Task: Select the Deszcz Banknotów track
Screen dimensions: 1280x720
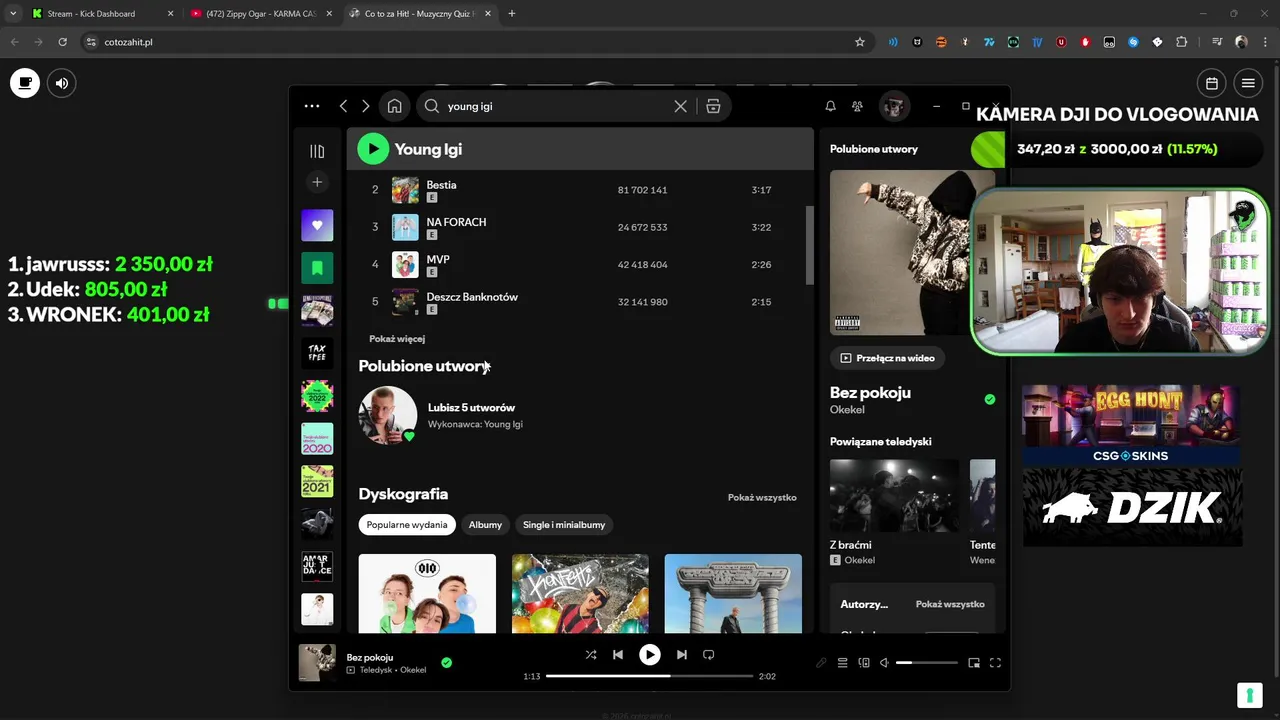Action: point(580,302)
